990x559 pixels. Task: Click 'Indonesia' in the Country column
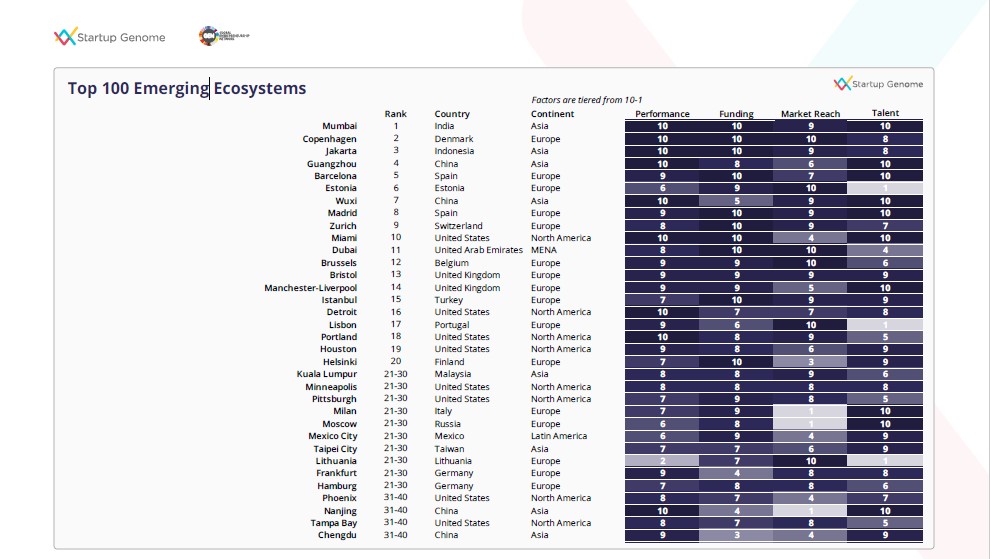454,151
